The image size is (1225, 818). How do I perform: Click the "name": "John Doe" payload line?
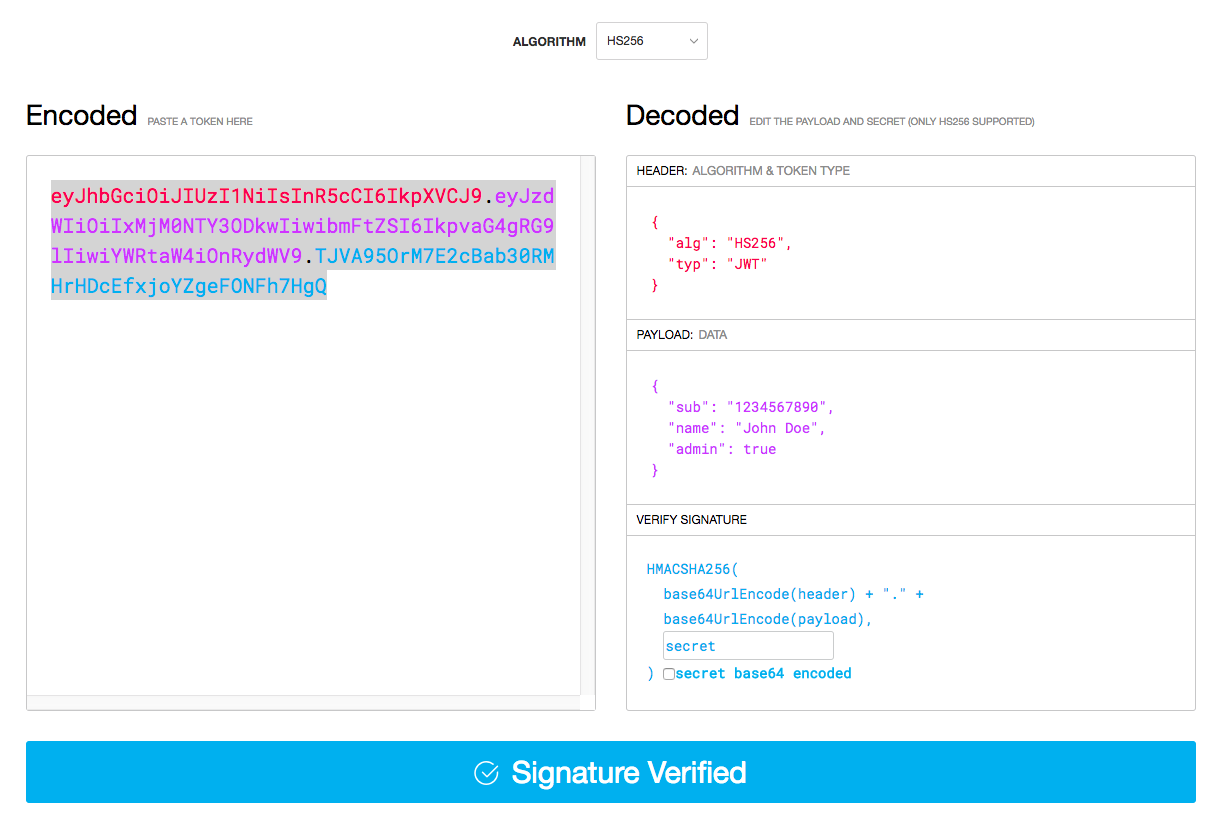click(x=747, y=428)
